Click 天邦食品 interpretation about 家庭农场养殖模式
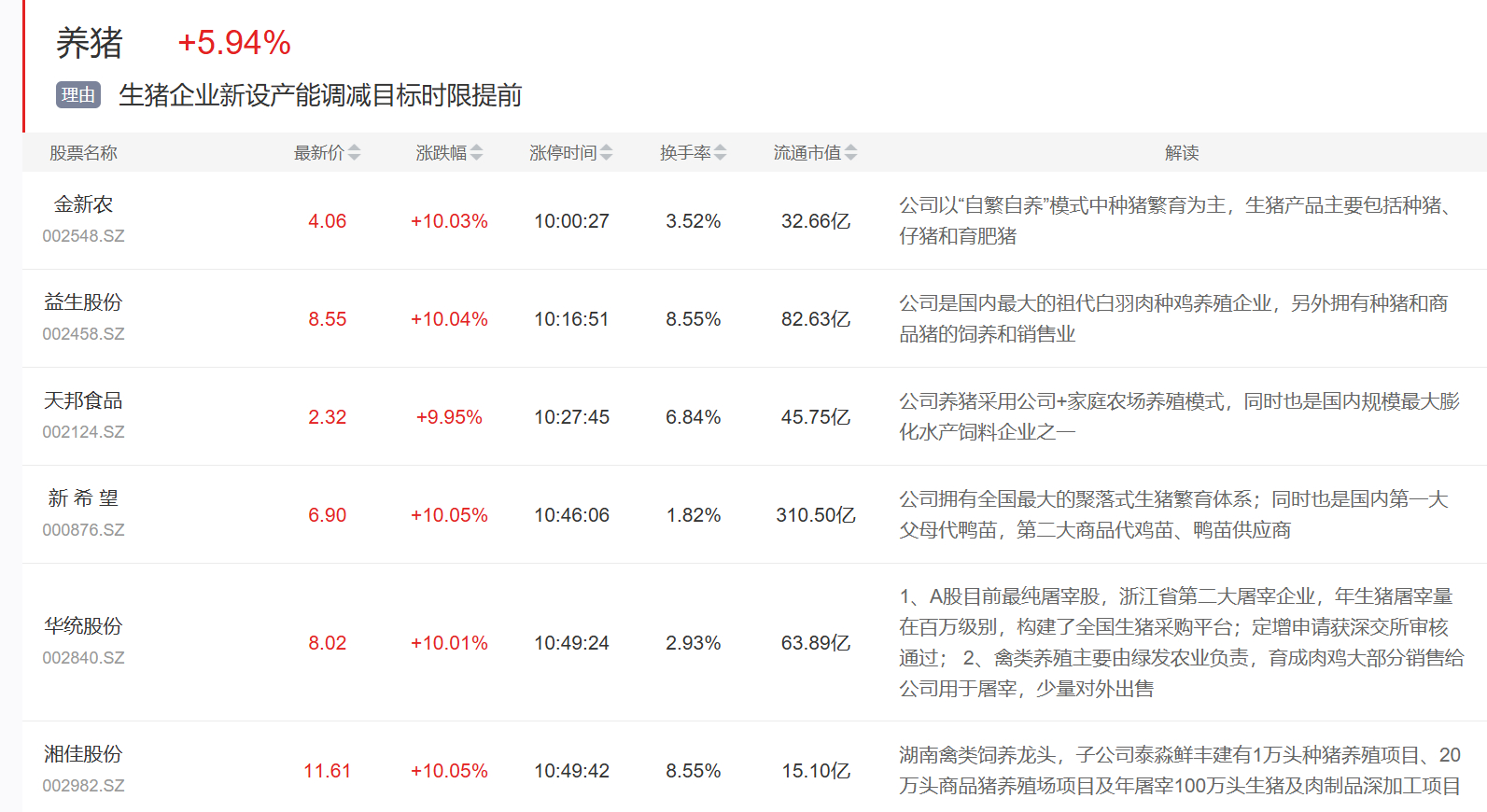This screenshot has height=812, width=1487. pyautogui.click(x=1179, y=416)
